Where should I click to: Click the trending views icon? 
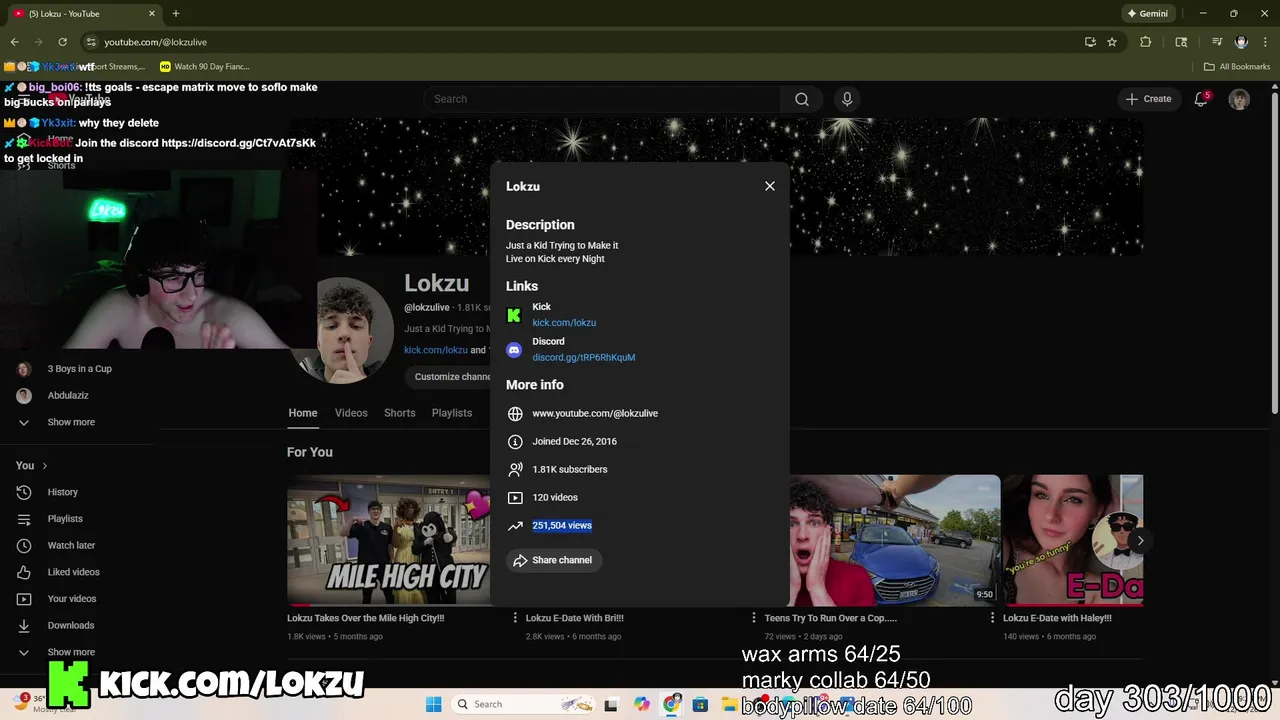point(515,525)
